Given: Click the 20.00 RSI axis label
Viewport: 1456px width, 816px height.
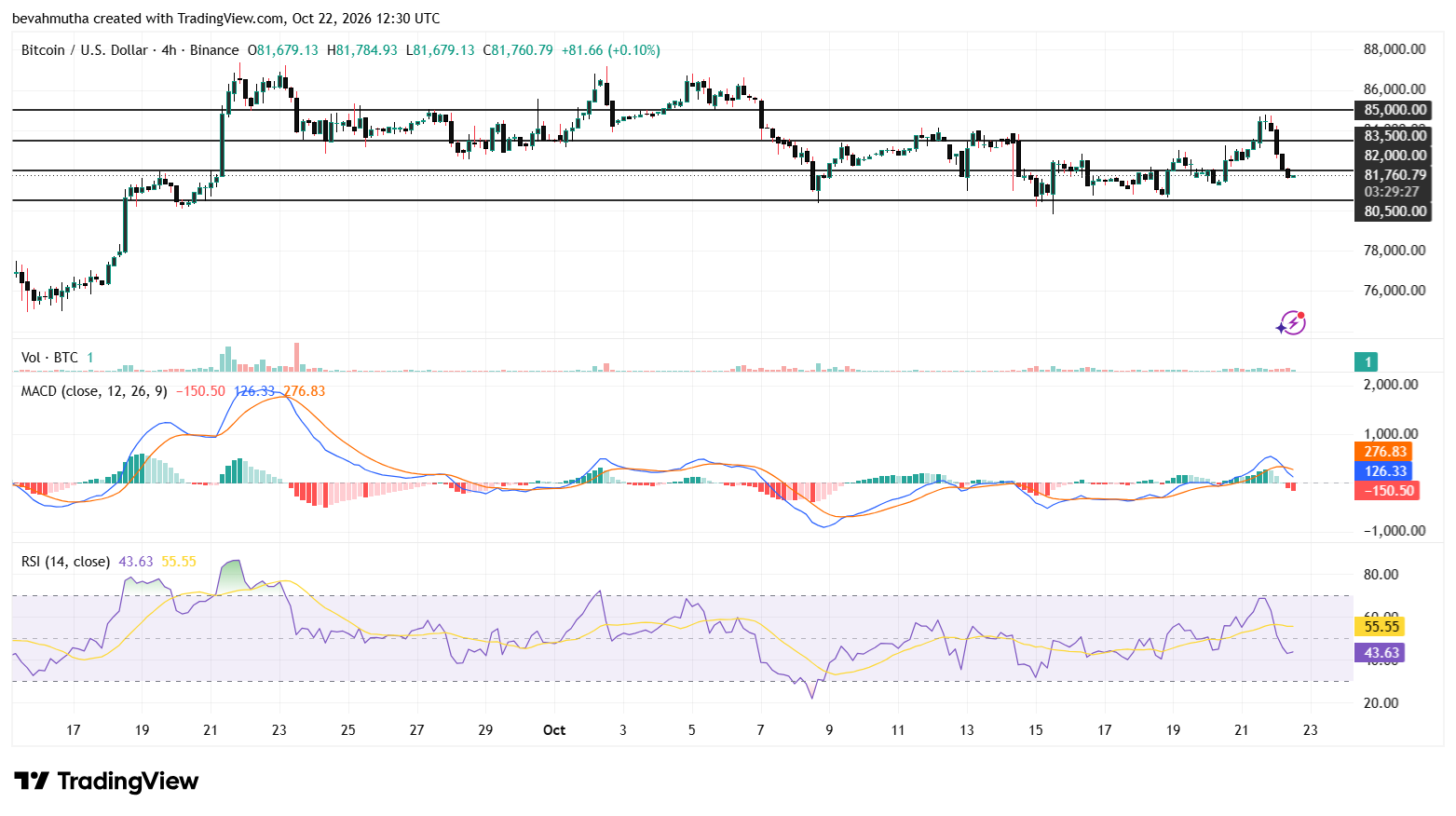Looking at the screenshot, I should click(1381, 703).
